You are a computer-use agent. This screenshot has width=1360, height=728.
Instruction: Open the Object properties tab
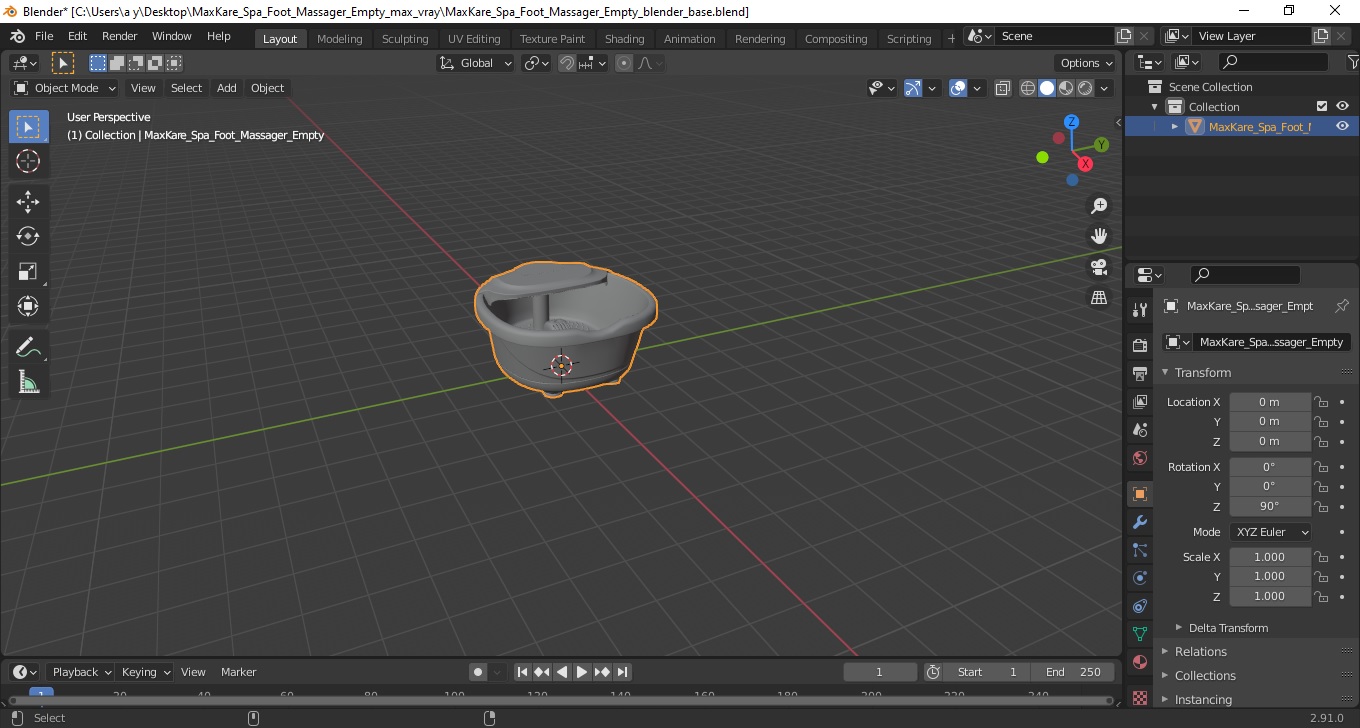click(x=1140, y=494)
